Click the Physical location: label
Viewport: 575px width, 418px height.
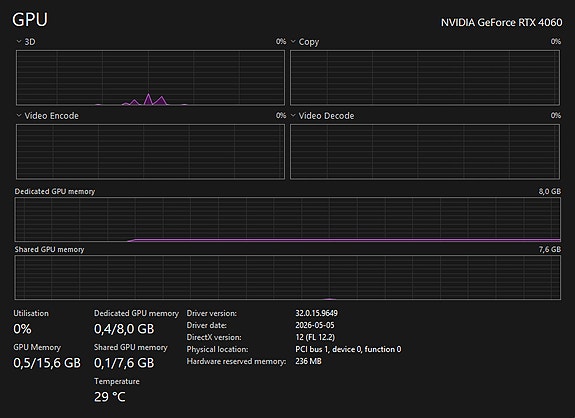pyautogui.click(x=217, y=349)
